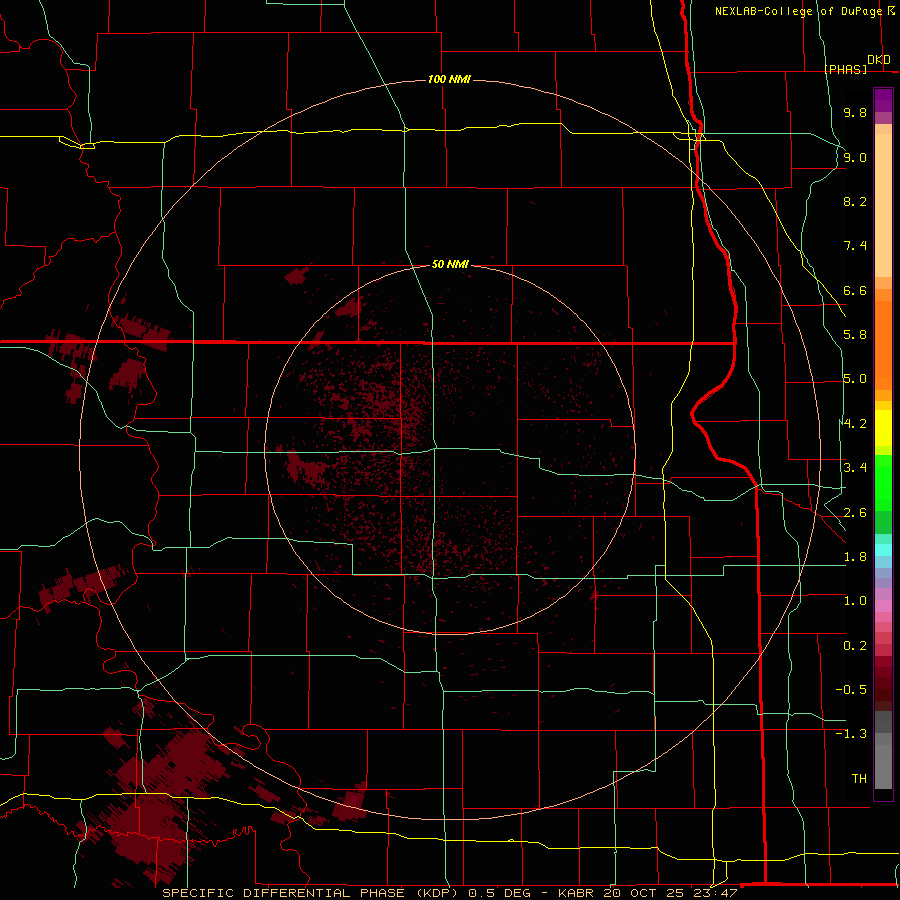Click the 9.8 value on the color scale

(855, 112)
